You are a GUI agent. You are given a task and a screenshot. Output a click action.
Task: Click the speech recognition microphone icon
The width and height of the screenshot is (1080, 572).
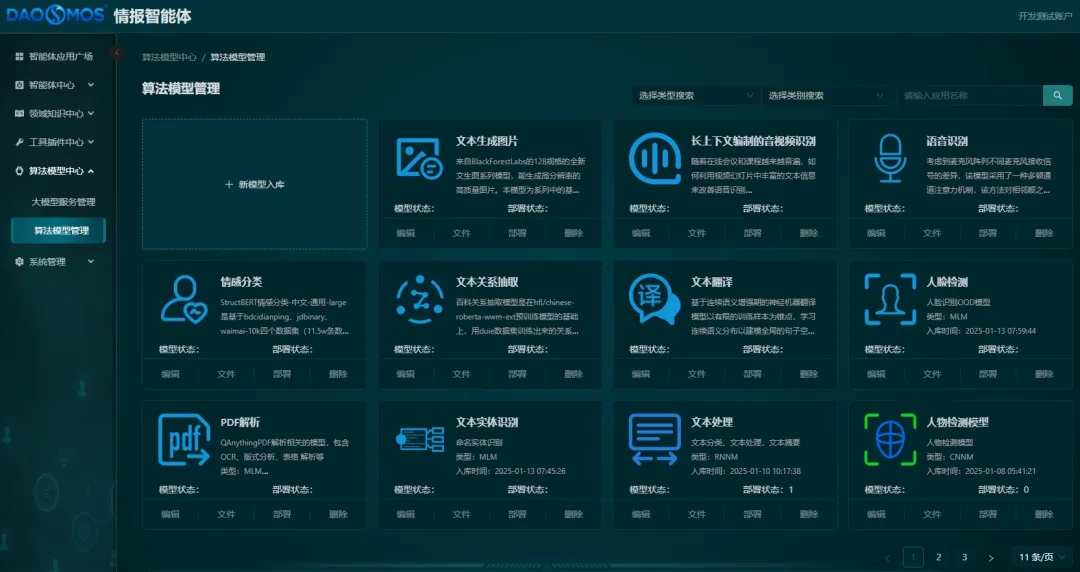[x=889, y=158]
